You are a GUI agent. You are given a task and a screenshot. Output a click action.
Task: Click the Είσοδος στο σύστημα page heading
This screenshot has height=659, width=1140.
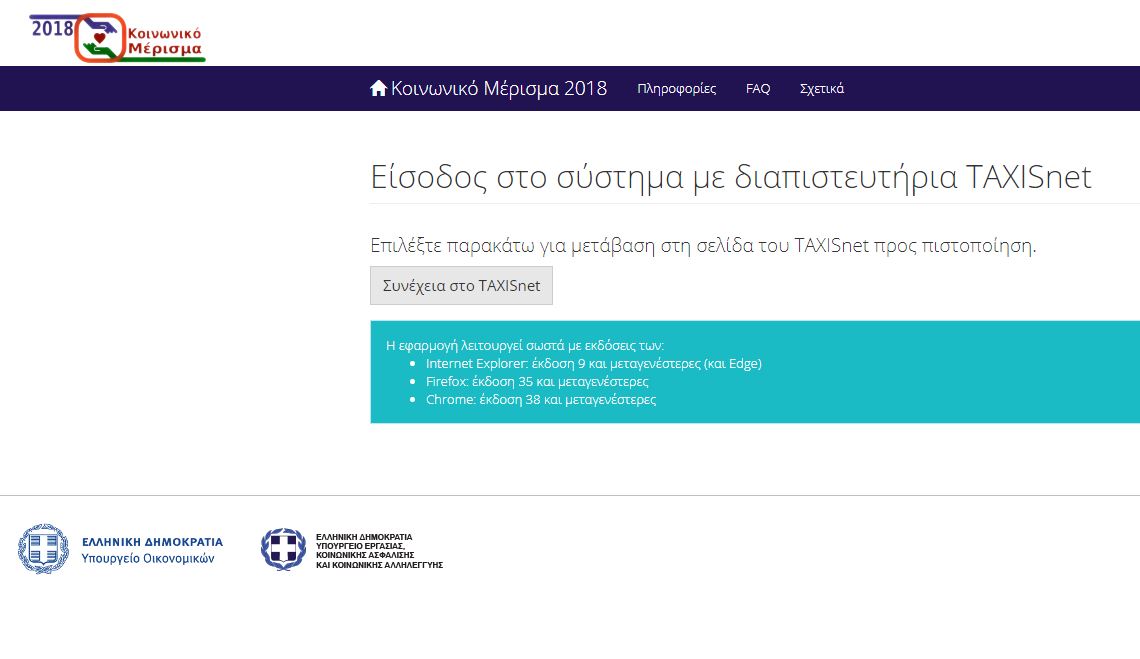730,177
